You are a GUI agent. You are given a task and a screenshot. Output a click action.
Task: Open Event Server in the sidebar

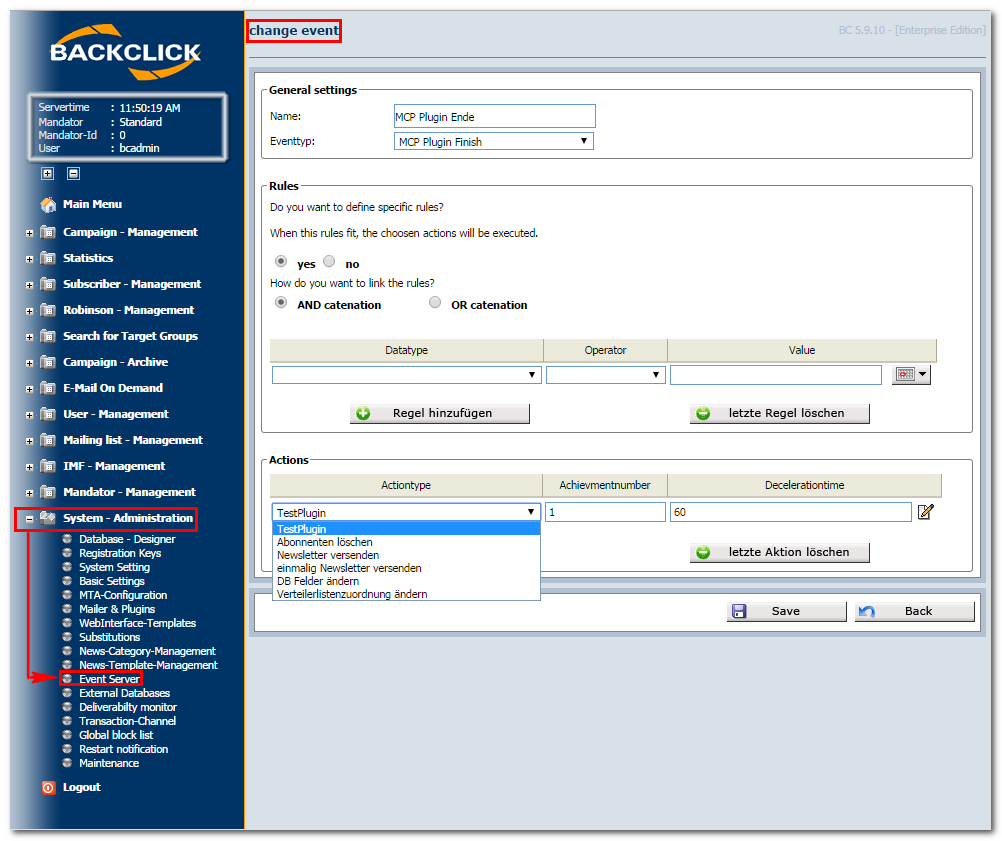point(109,679)
